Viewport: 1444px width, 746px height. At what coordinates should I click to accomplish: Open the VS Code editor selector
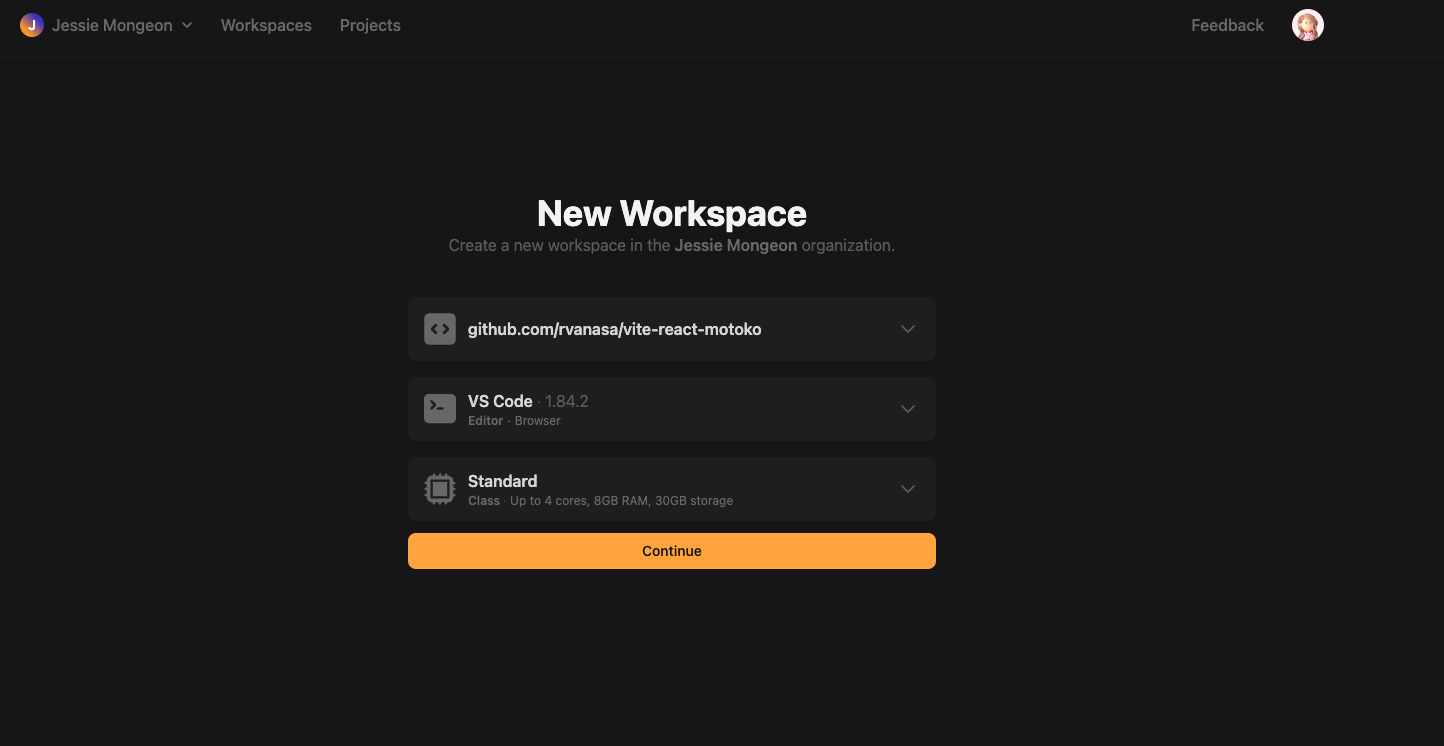pyautogui.click(x=672, y=409)
